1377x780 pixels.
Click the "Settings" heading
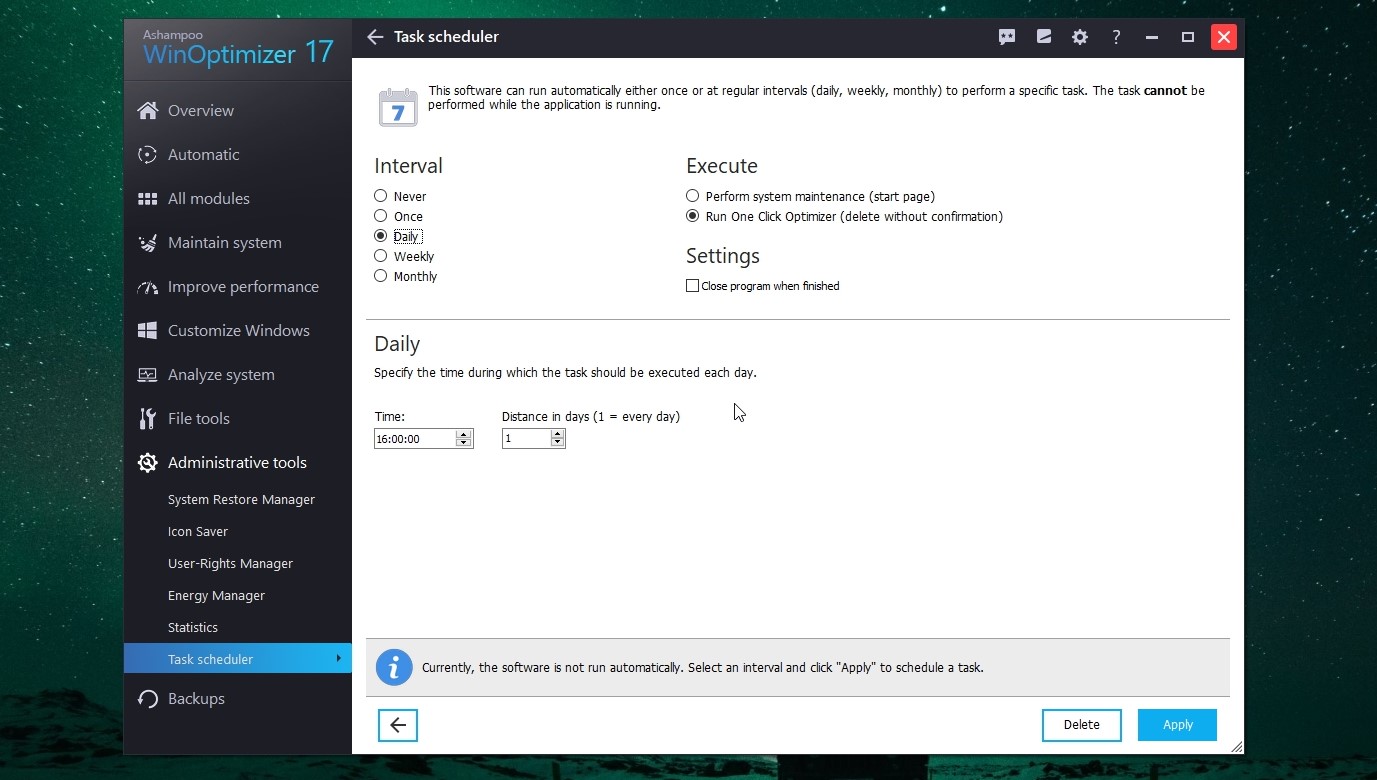pos(723,256)
